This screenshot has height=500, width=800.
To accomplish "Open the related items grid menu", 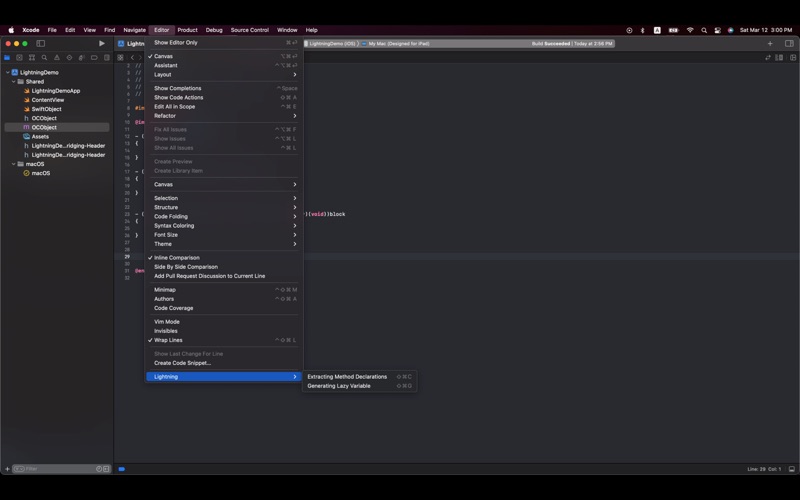I will (120, 58).
